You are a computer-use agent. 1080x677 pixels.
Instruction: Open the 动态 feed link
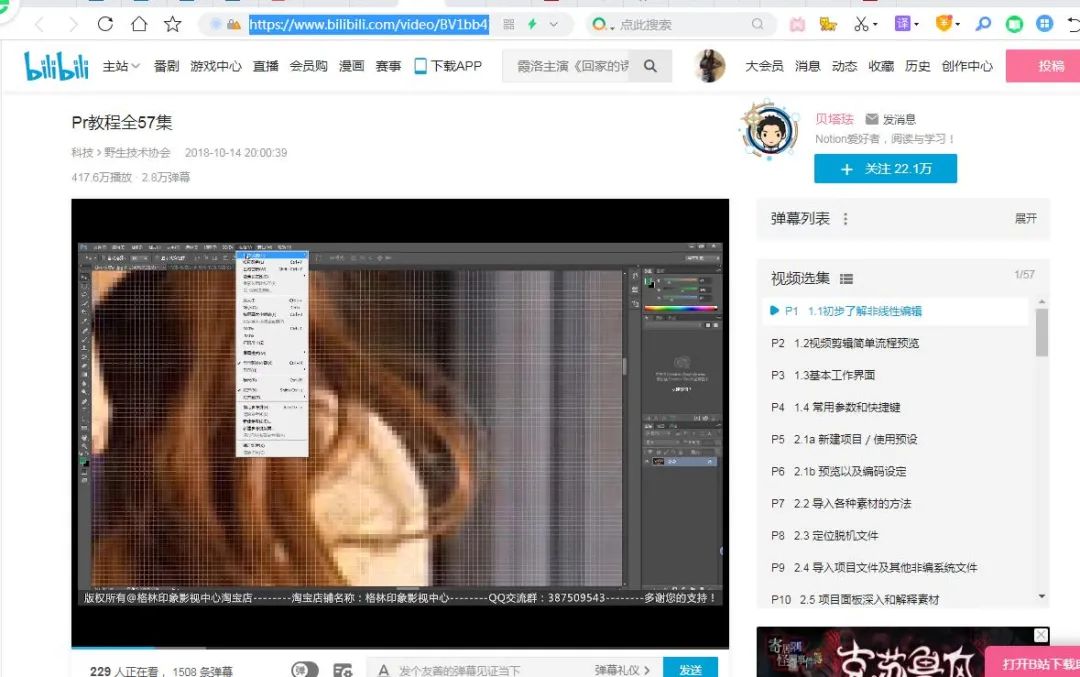(x=844, y=66)
